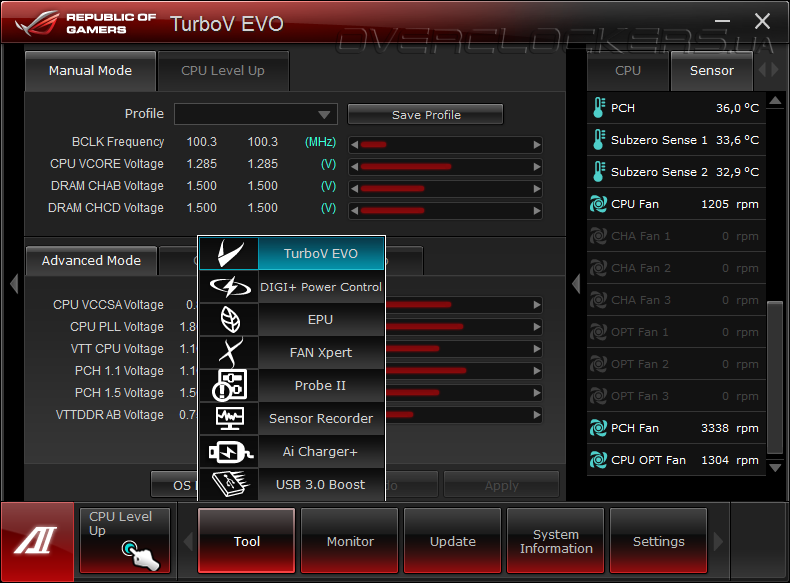Image resolution: width=790 pixels, height=583 pixels.
Task: Switch to the CPU monitor tab
Action: point(628,71)
